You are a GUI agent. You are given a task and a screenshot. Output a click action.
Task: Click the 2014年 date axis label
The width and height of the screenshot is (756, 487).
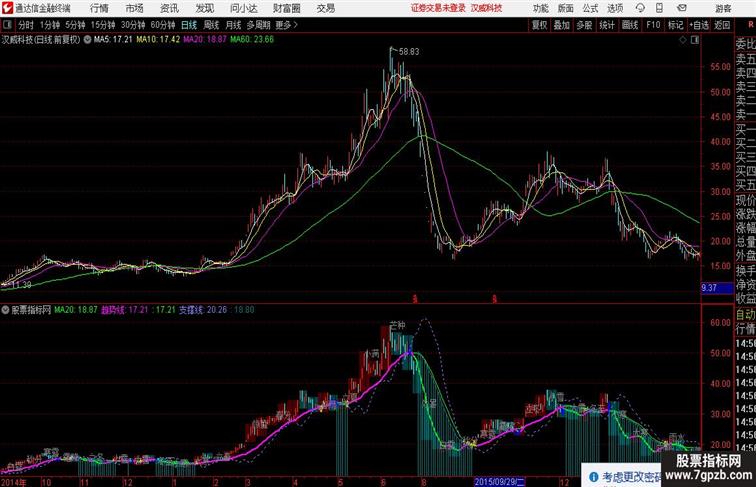click(x=14, y=482)
